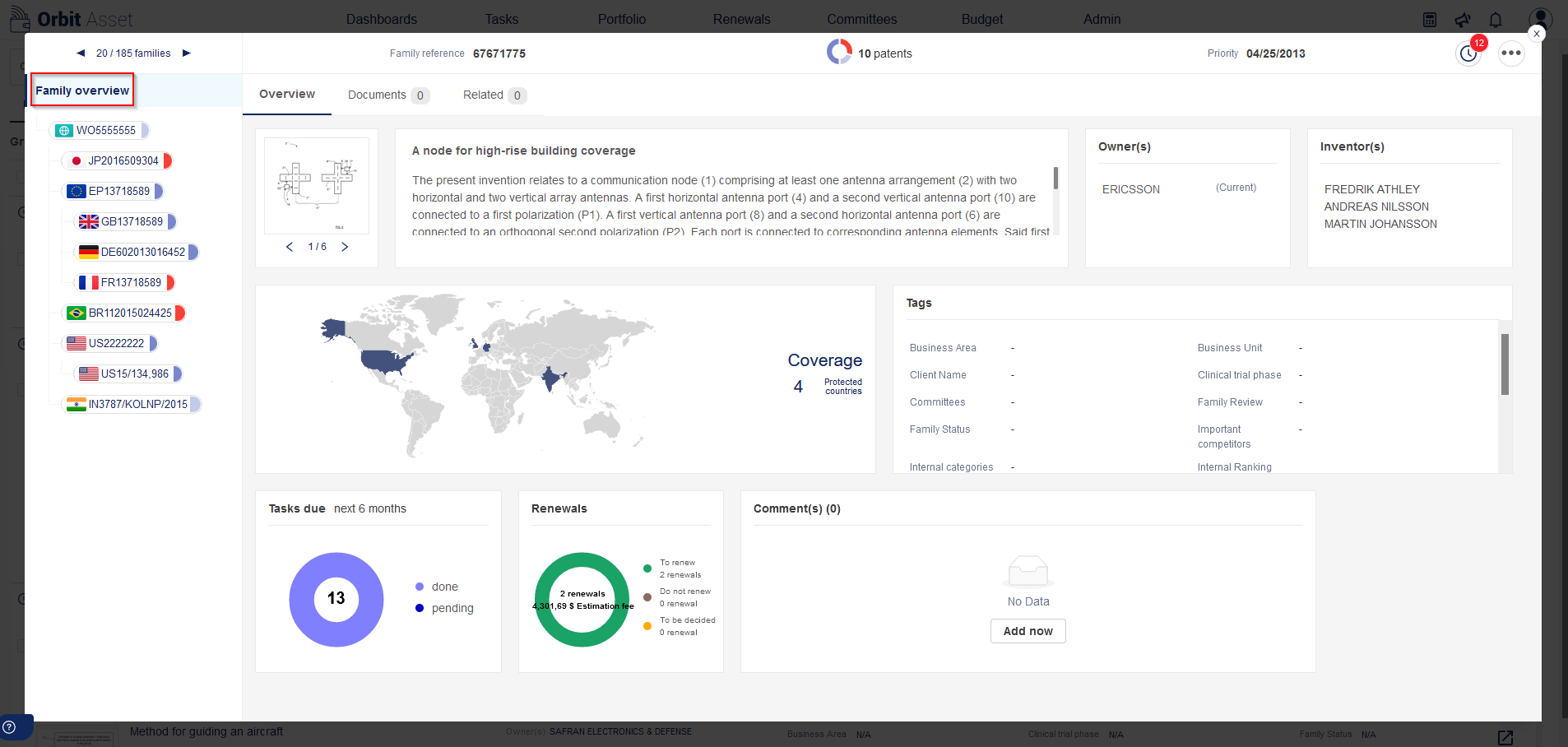Viewport: 1568px width, 747px height.
Task: Open the calculator icon in top bar
Action: (x=1430, y=20)
